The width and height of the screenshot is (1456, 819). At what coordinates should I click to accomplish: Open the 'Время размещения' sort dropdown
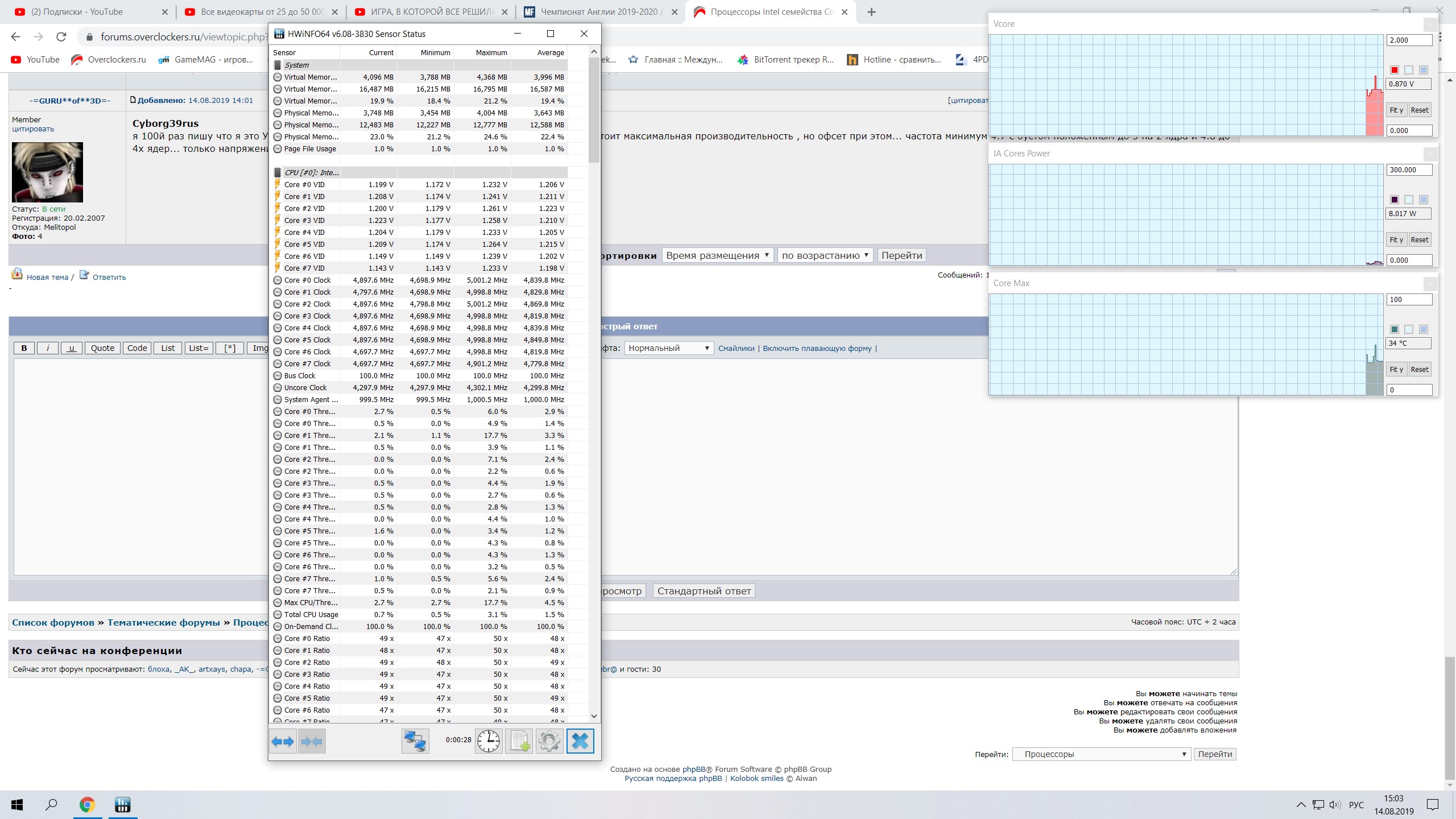pyautogui.click(x=717, y=255)
